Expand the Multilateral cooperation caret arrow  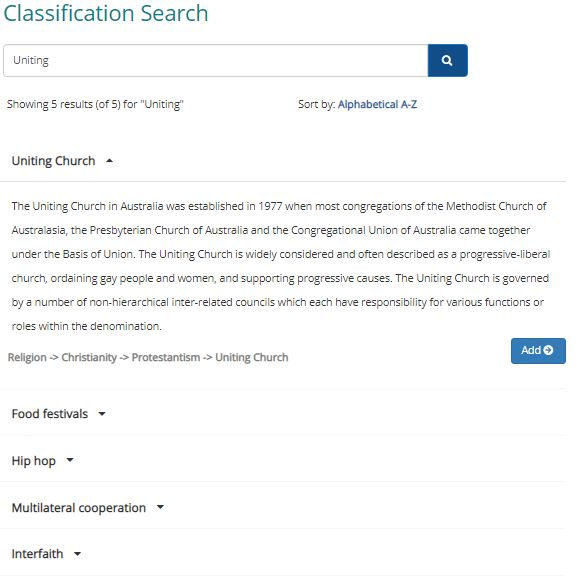(x=160, y=507)
